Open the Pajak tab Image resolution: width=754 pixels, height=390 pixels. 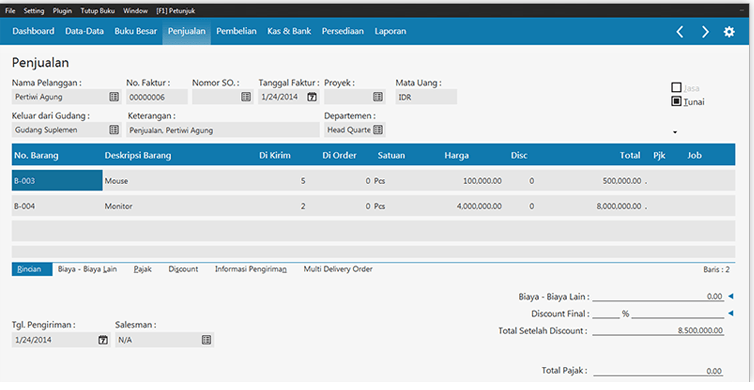142,269
